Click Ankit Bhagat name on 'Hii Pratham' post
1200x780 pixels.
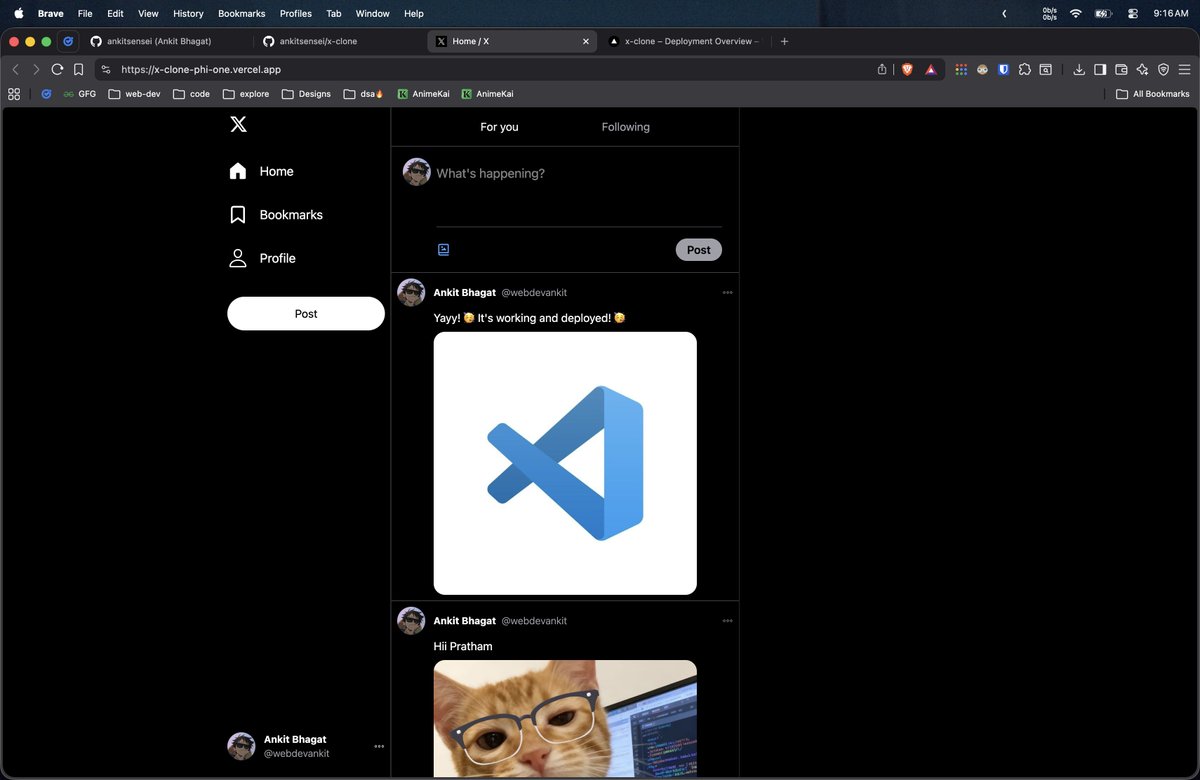coord(464,621)
